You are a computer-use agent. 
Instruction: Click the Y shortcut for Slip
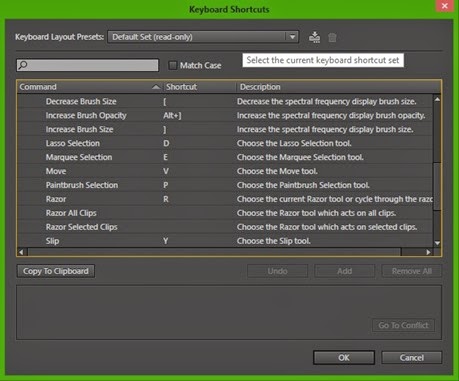(x=165, y=241)
